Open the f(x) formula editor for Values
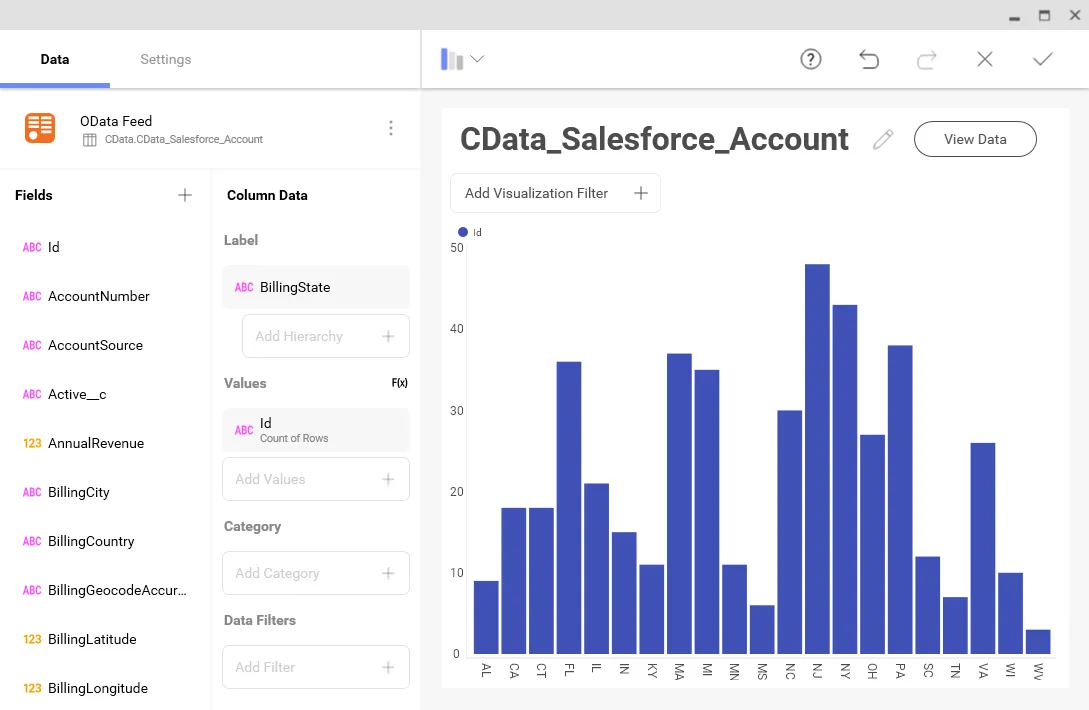This screenshot has height=710, width=1089. (x=399, y=382)
